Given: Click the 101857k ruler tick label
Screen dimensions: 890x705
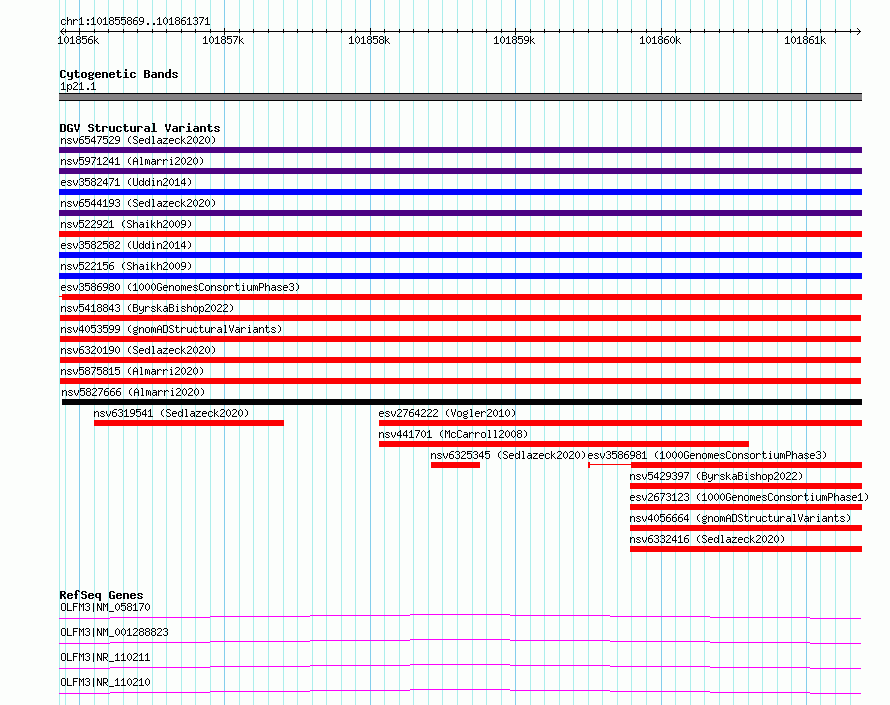Looking at the screenshot, I should [x=223, y=40].
